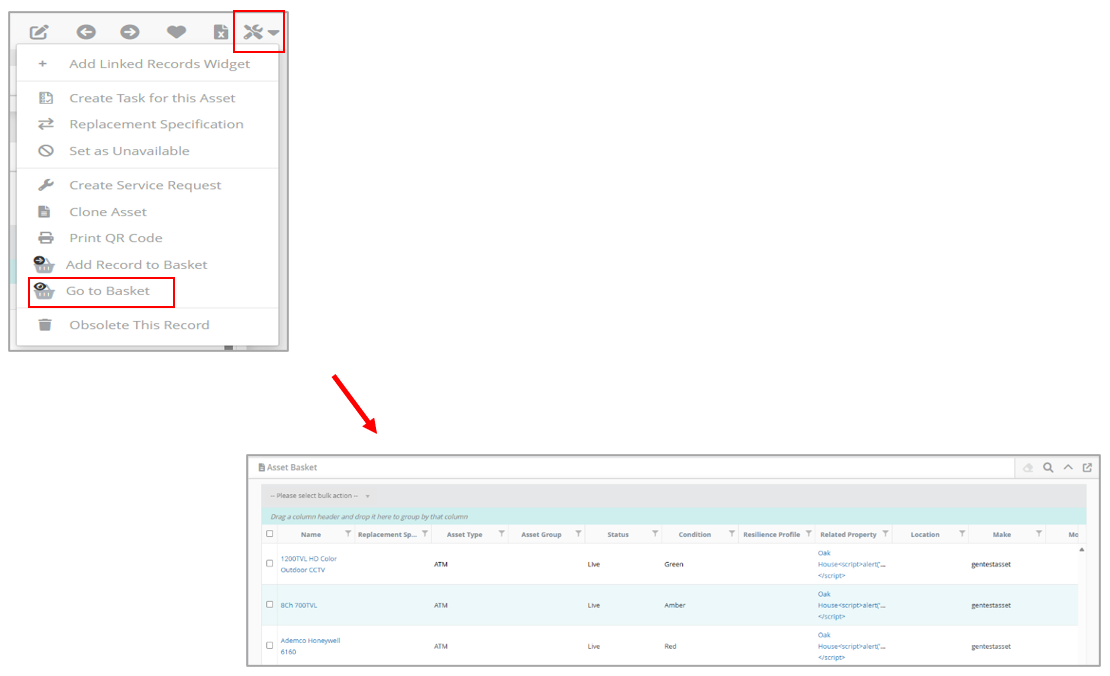This screenshot has height=676, width=1110.
Task: Click the Asset Basket panel title
Action: click(292, 468)
